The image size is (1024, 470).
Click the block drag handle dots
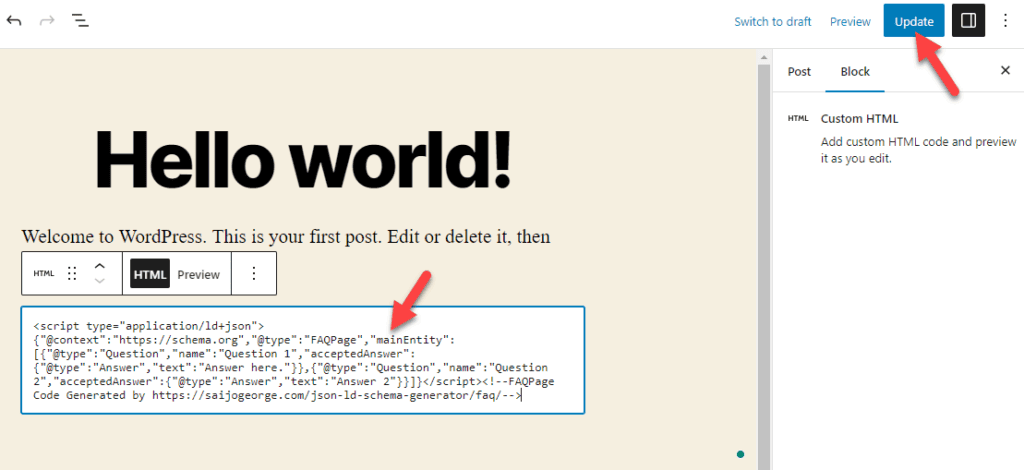73,274
